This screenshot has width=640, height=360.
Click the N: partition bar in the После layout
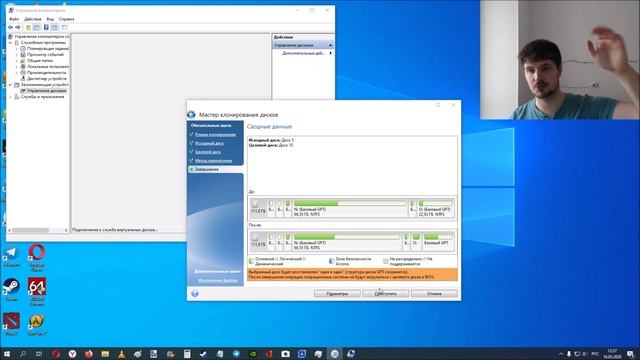(x=347, y=236)
